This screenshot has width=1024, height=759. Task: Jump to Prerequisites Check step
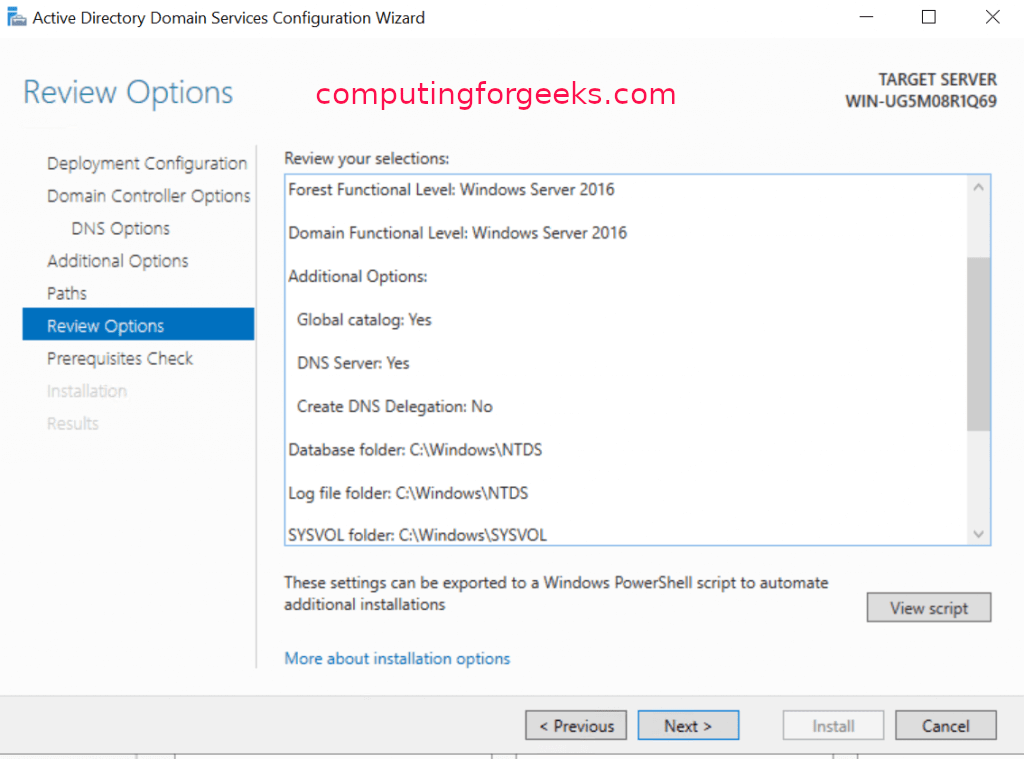[x=120, y=359]
